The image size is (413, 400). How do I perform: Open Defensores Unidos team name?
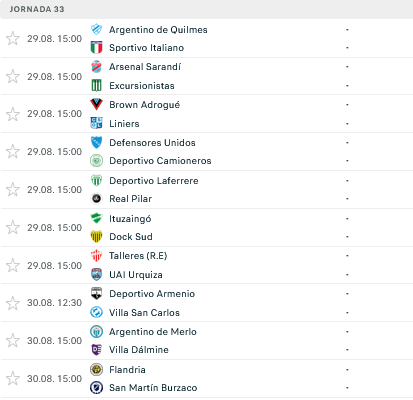pyautogui.click(x=152, y=143)
